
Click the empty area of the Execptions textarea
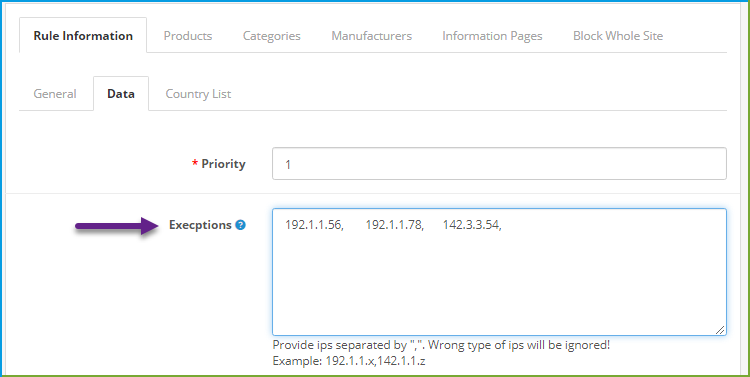coord(499,287)
